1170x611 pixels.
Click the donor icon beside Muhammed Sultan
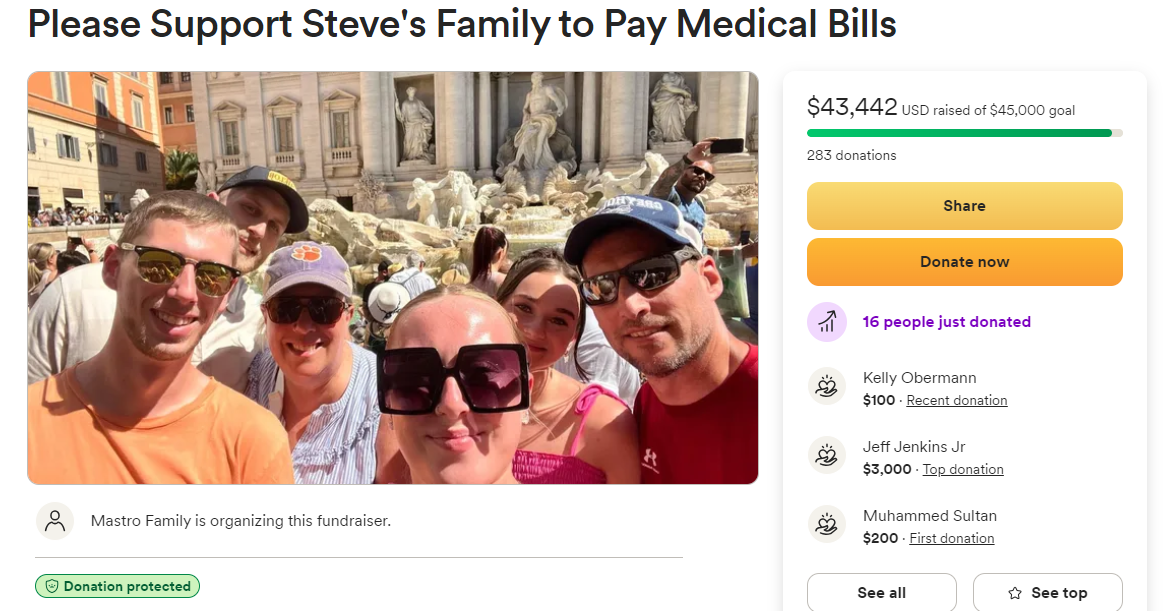point(827,525)
